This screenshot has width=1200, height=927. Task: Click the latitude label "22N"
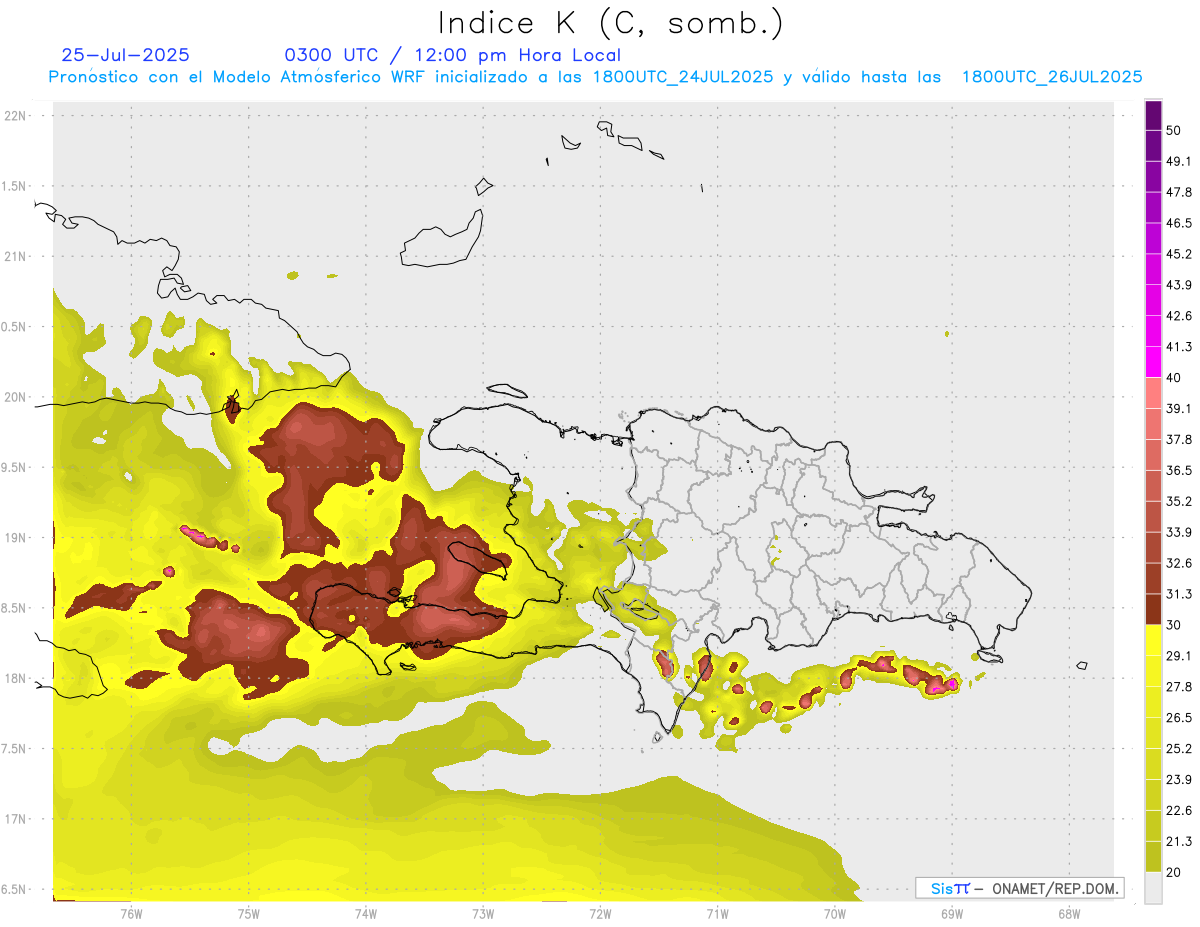(x=15, y=116)
